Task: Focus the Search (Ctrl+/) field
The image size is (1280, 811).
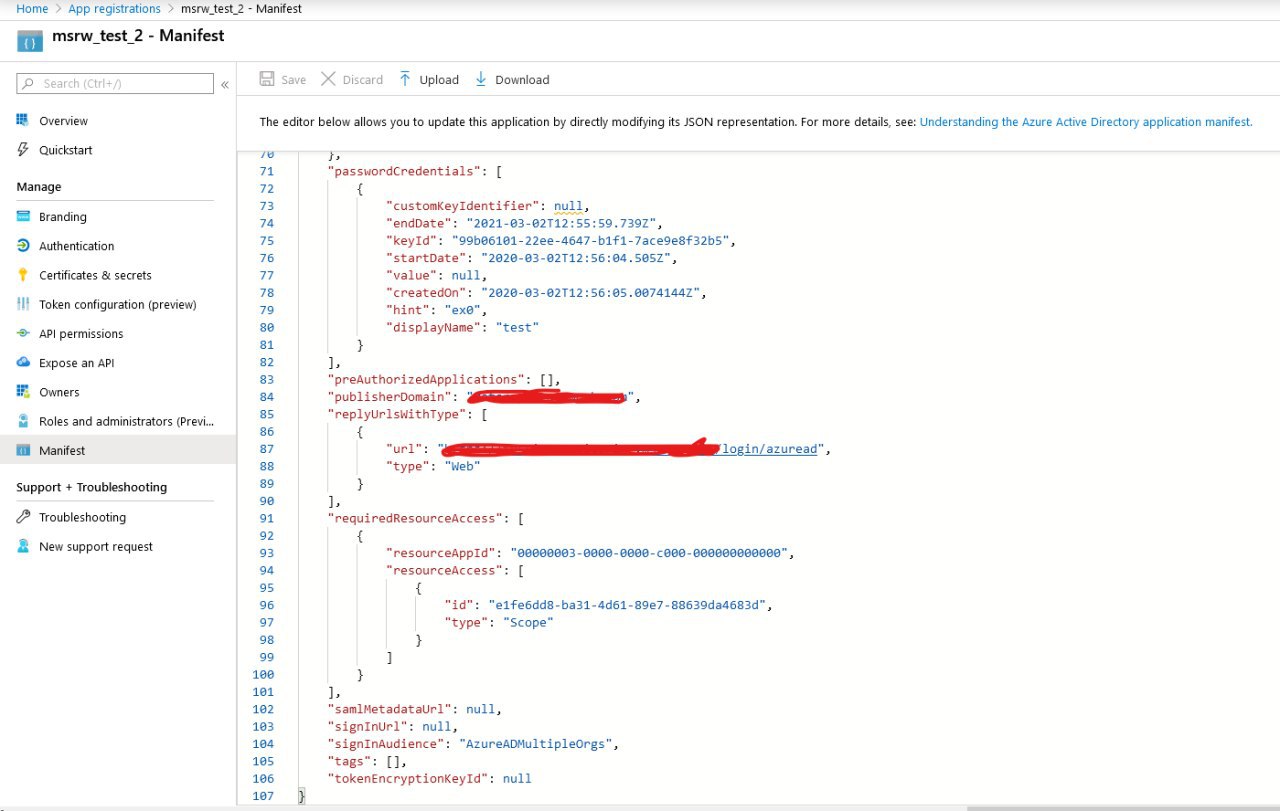Action: 114,84
